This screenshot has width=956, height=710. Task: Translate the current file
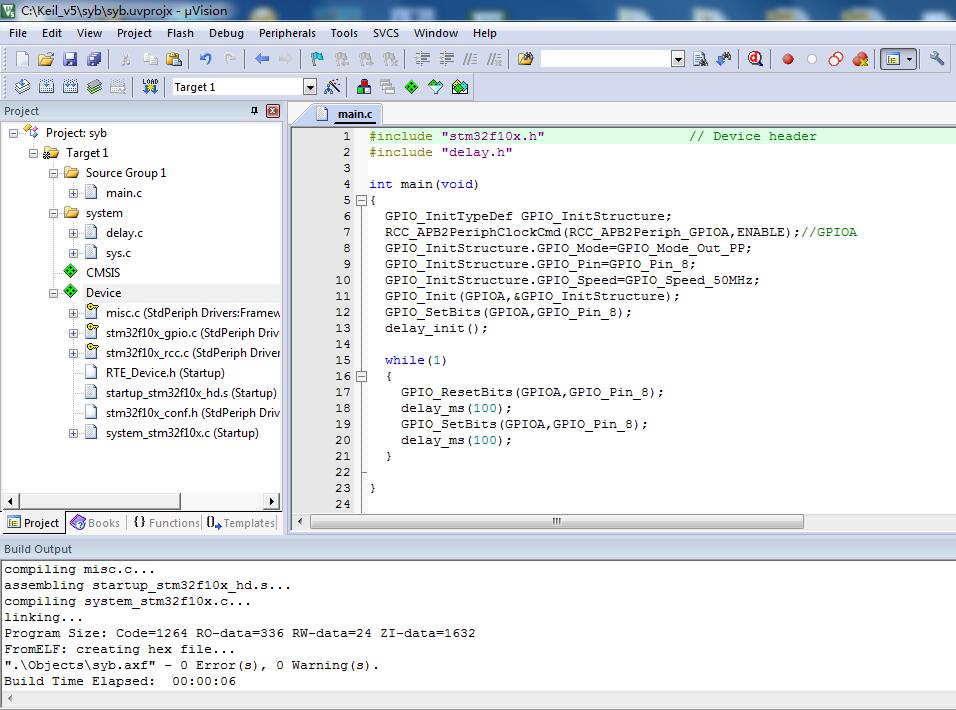coord(22,87)
